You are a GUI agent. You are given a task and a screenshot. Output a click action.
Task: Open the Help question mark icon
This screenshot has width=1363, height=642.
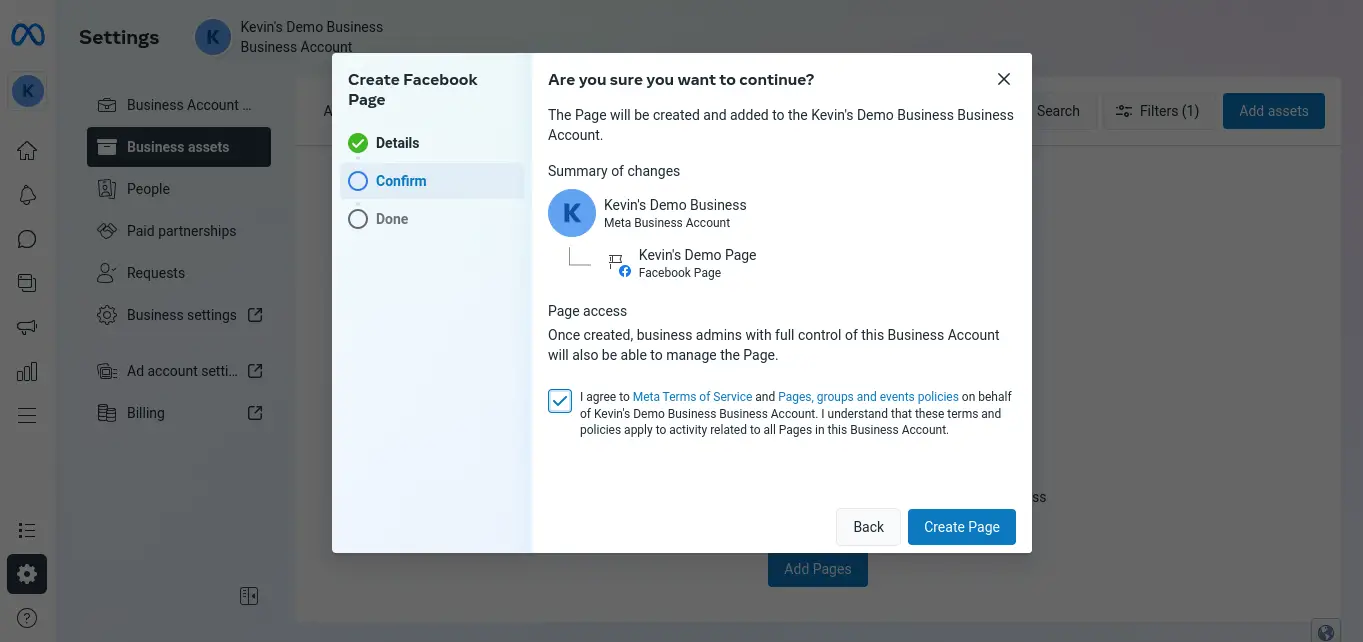click(27, 618)
